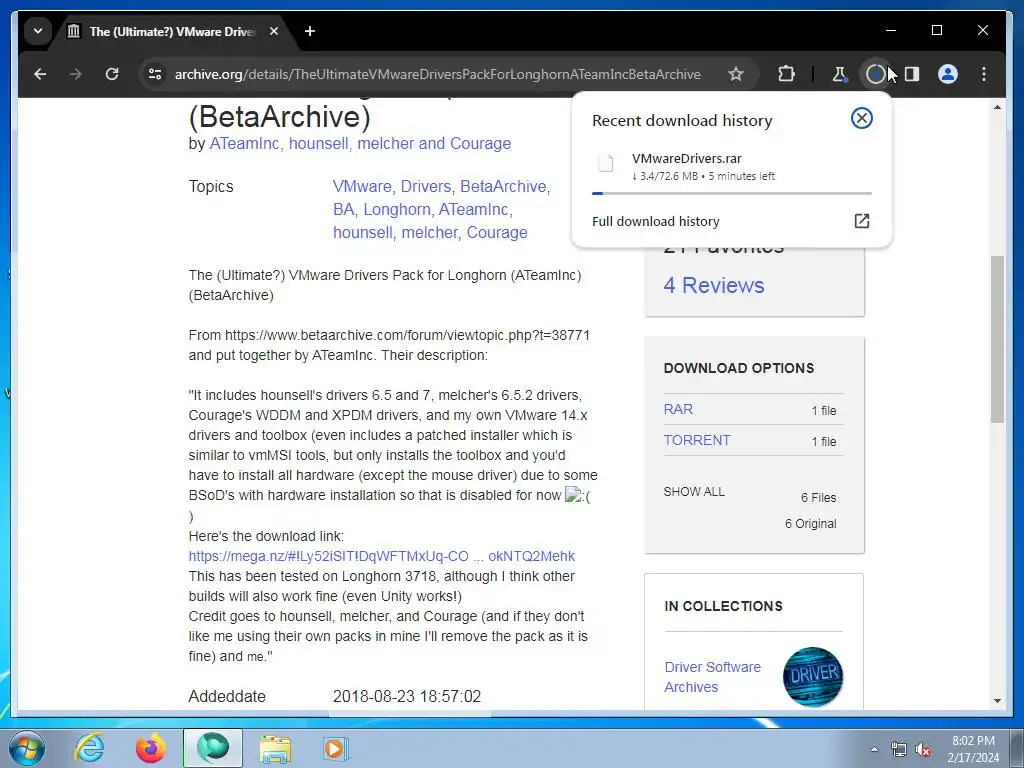Image resolution: width=1024 pixels, height=768 pixels.
Task: Click the muted volume tray icon
Action: point(923,749)
